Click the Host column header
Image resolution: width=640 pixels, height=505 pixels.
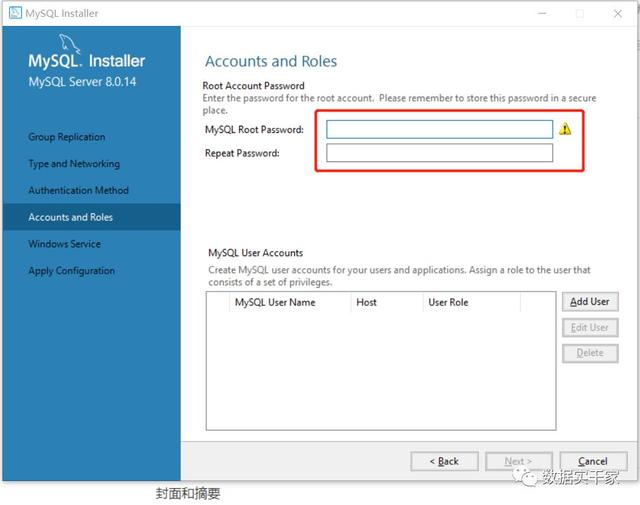coord(387,302)
